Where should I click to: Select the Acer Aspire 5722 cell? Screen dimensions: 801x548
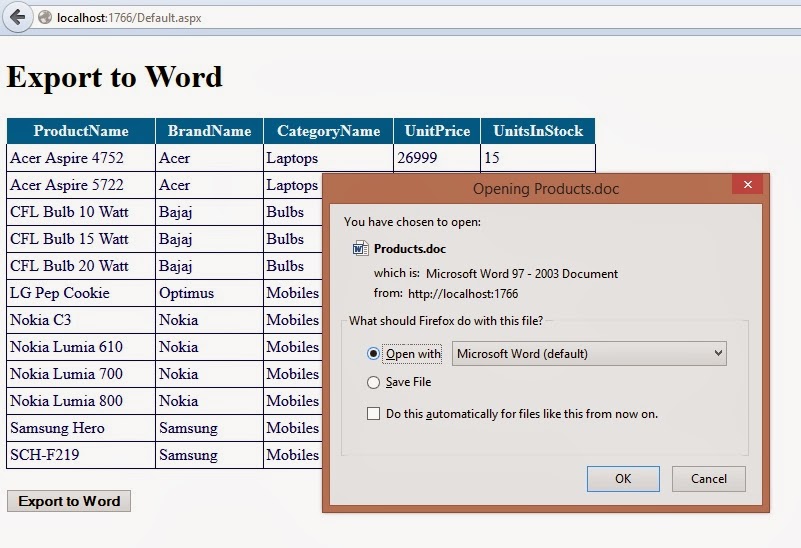click(81, 185)
